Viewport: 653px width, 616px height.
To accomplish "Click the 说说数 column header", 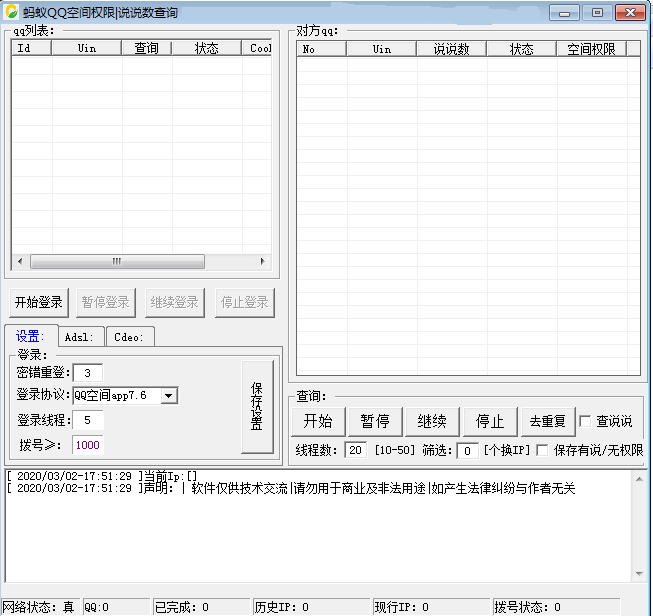I will coord(451,49).
